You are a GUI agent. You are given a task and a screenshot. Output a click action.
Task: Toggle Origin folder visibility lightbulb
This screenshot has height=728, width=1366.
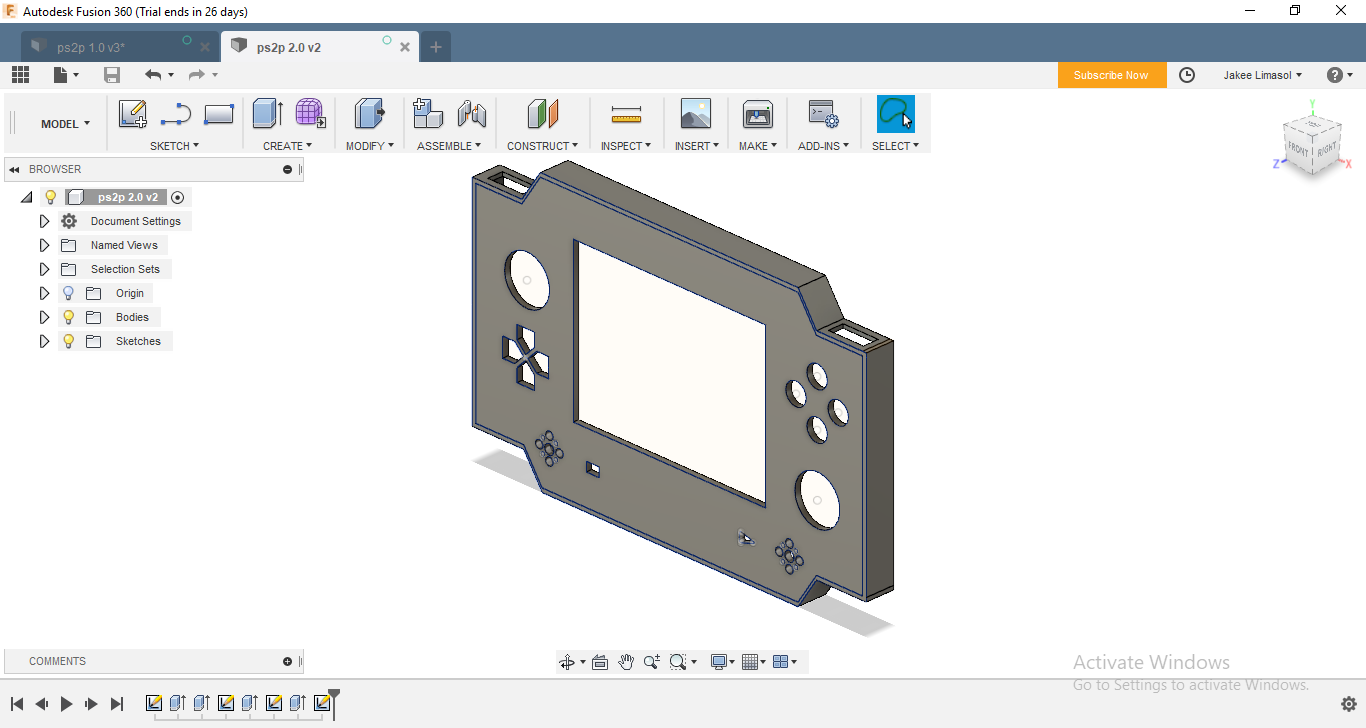coord(68,293)
